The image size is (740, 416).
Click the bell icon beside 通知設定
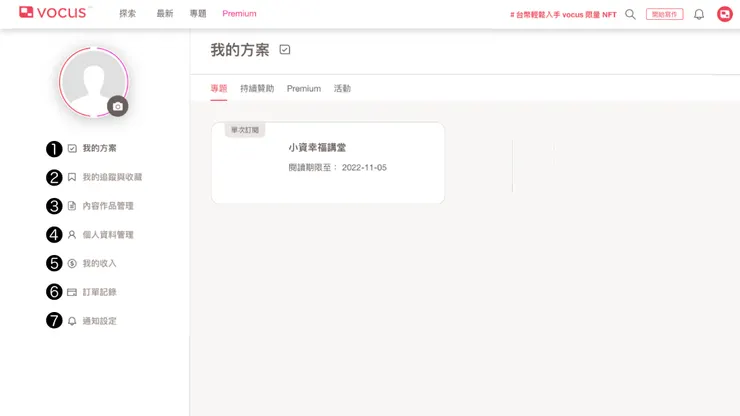click(x=72, y=321)
